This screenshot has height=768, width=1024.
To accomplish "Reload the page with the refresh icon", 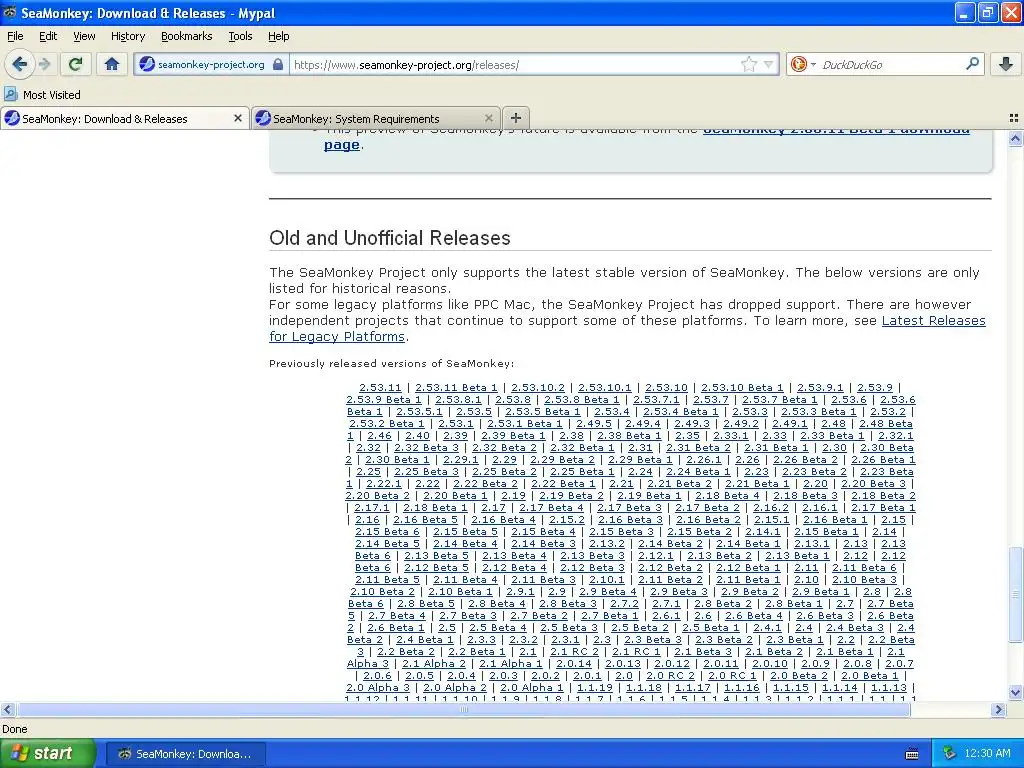I will tap(76, 64).
